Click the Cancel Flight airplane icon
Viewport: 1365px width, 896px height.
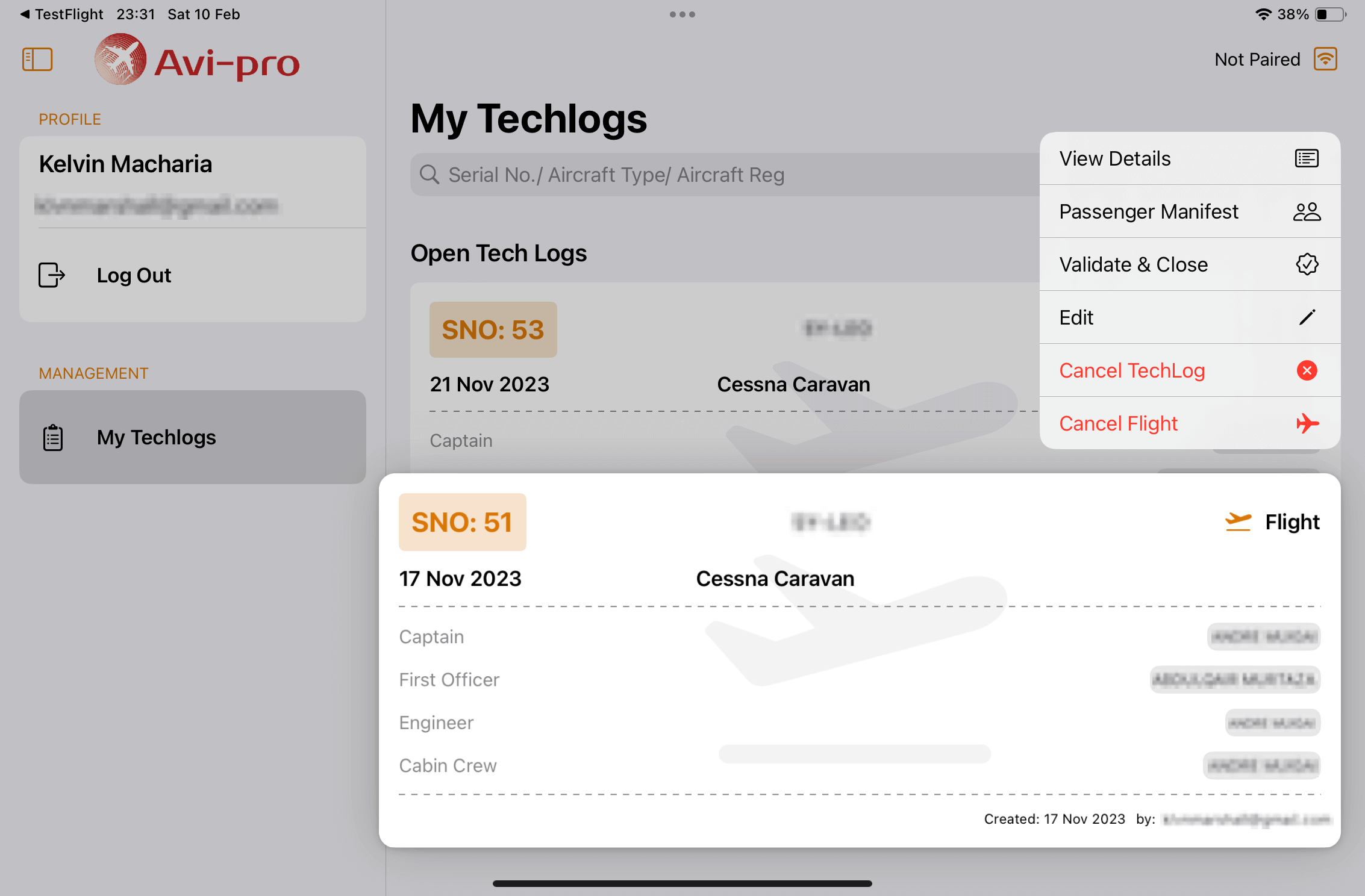(x=1308, y=423)
